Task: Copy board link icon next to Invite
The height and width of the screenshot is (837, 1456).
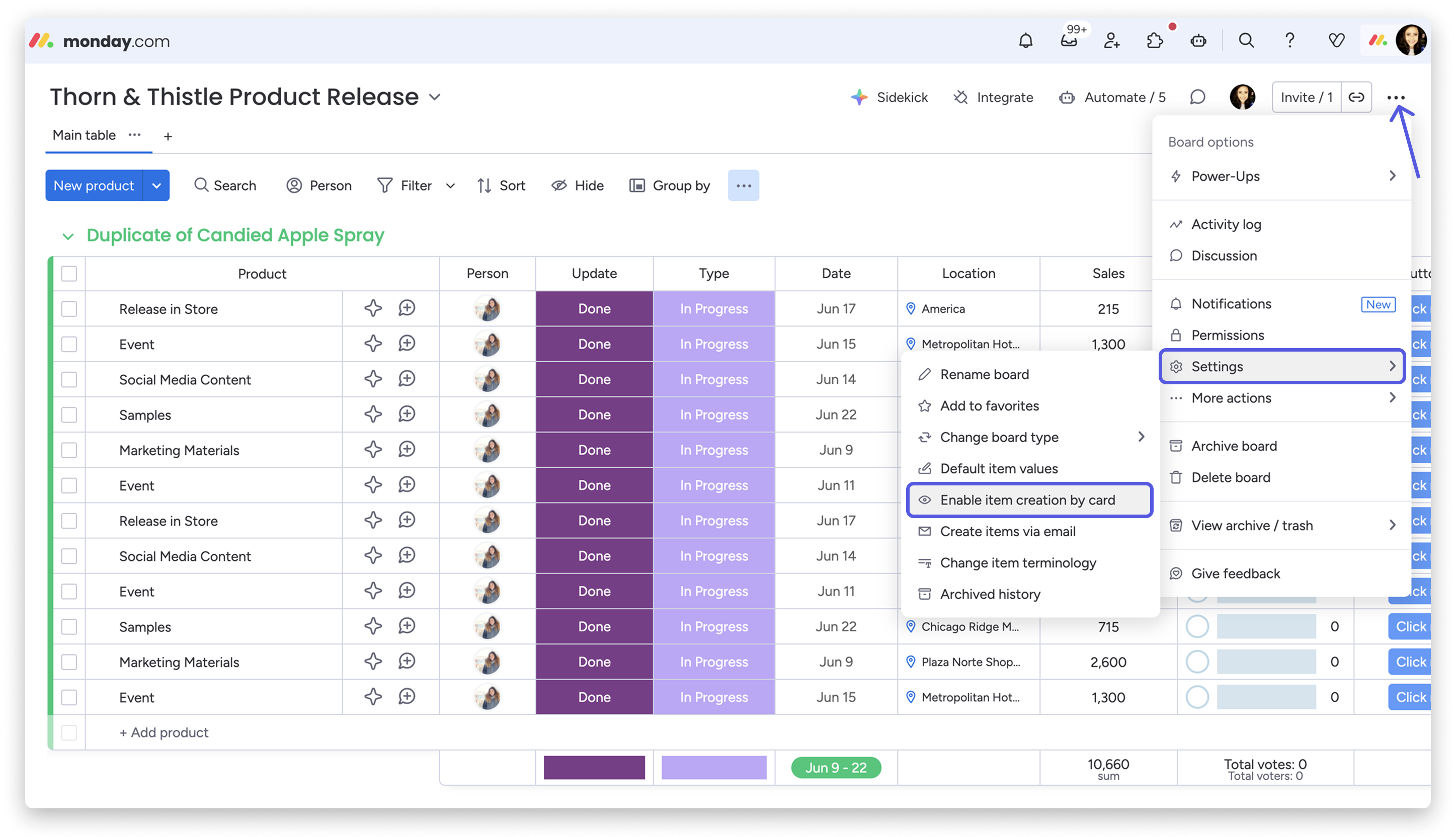Action: click(1356, 97)
